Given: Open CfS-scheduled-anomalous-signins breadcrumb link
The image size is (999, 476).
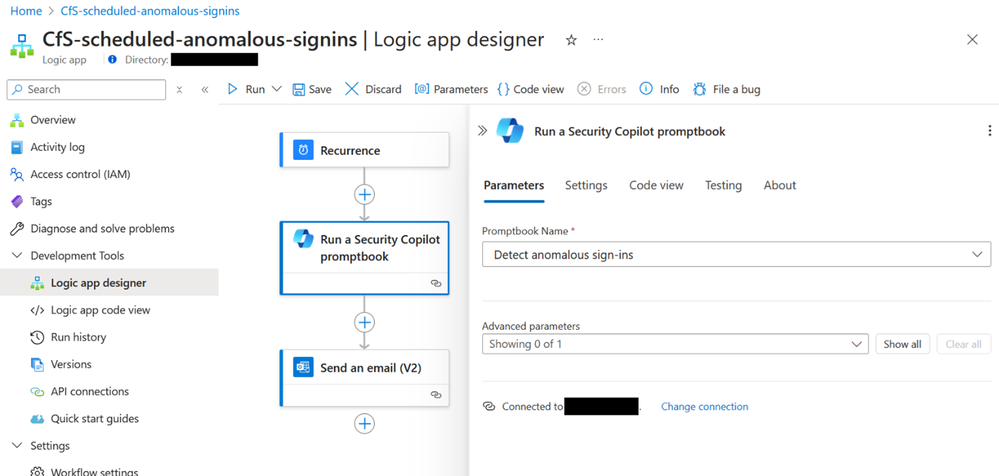Looking at the screenshot, I should (150, 11).
